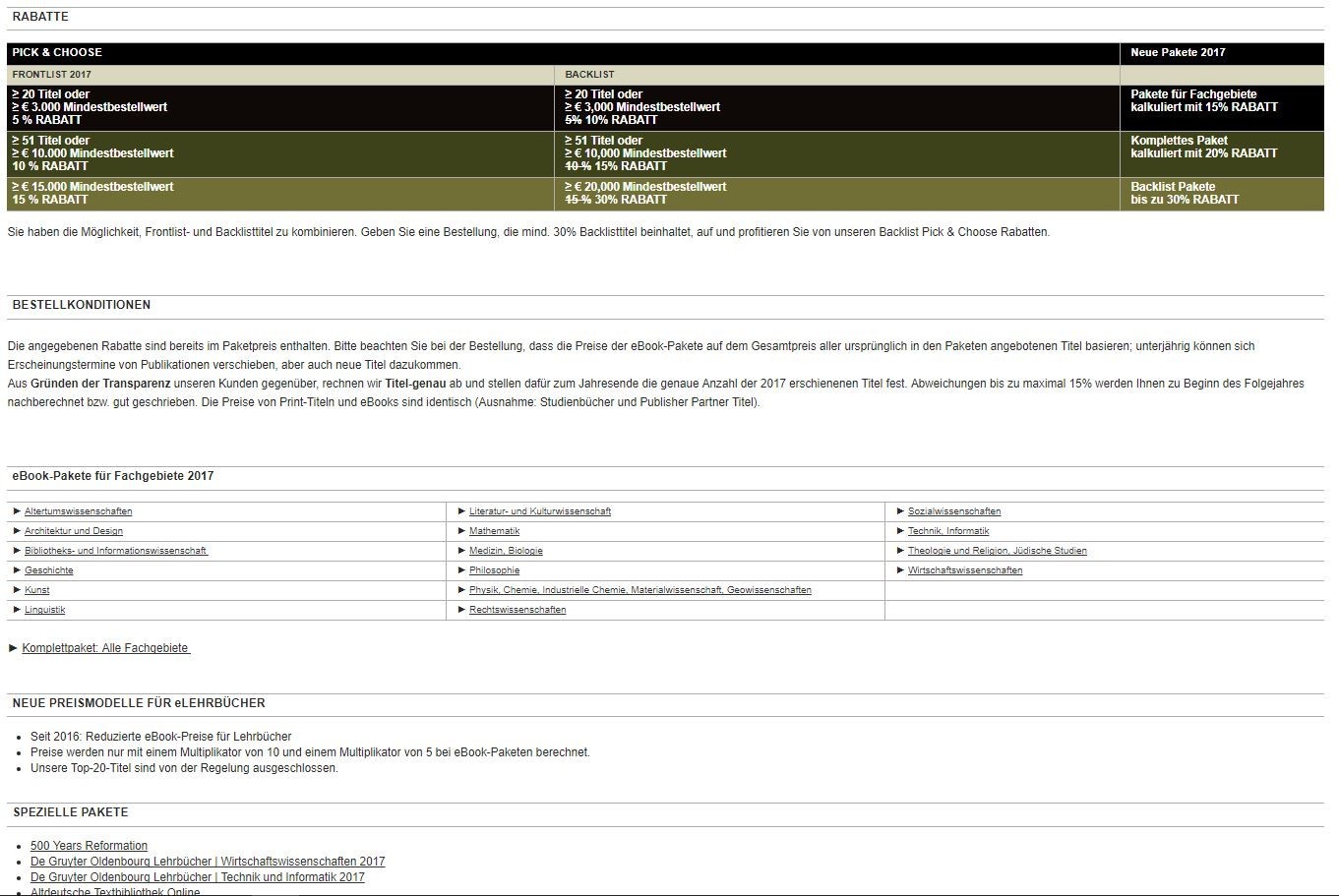
Task: Open Literatur- und Kulturwissenschaft link
Action: pos(539,511)
